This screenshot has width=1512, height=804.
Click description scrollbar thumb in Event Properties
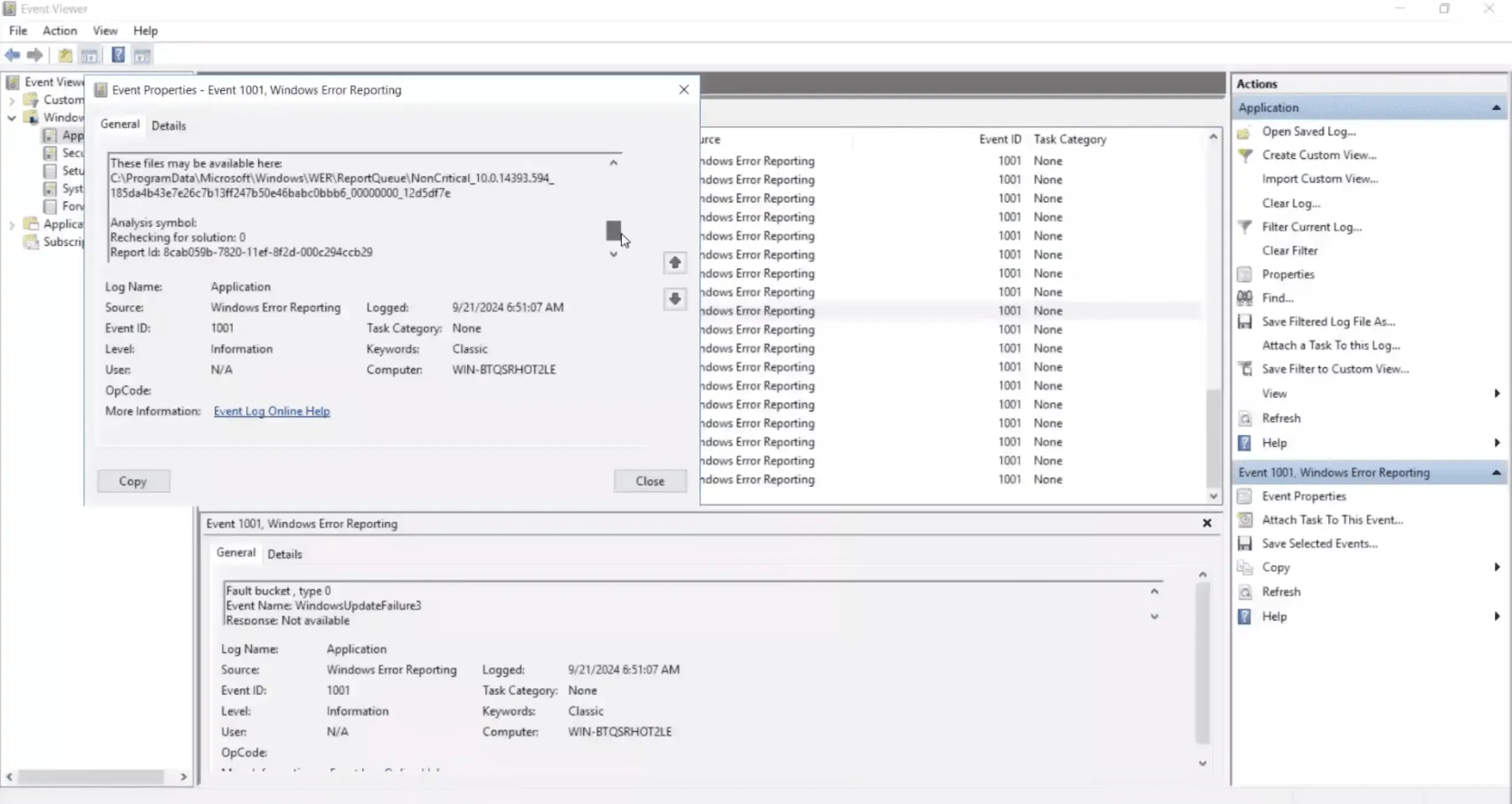[614, 230]
